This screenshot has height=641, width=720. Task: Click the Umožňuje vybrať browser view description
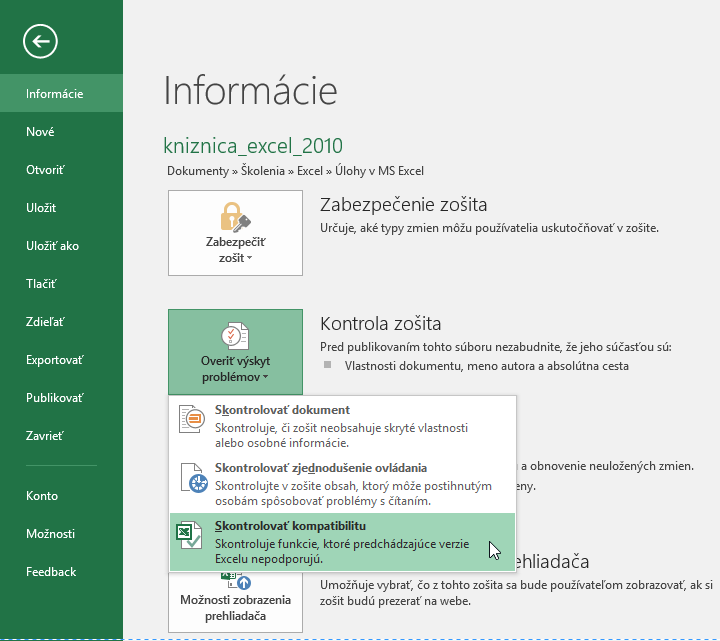[x=517, y=593]
